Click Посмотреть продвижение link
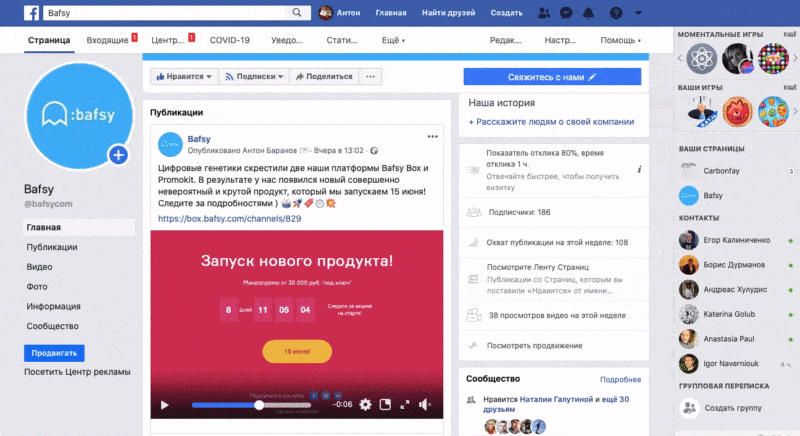Image resolution: width=800 pixels, height=436 pixels. pyautogui.click(x=534, y=346)
